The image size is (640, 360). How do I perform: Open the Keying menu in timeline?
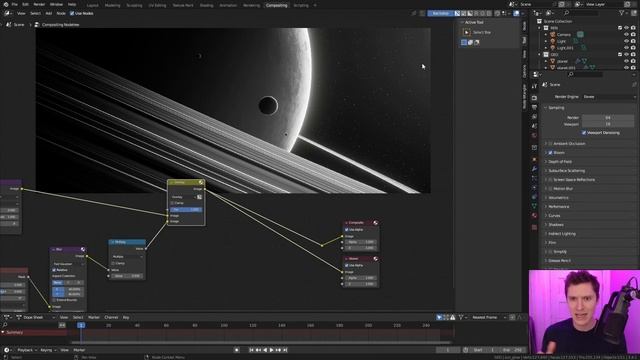[47, 350]
